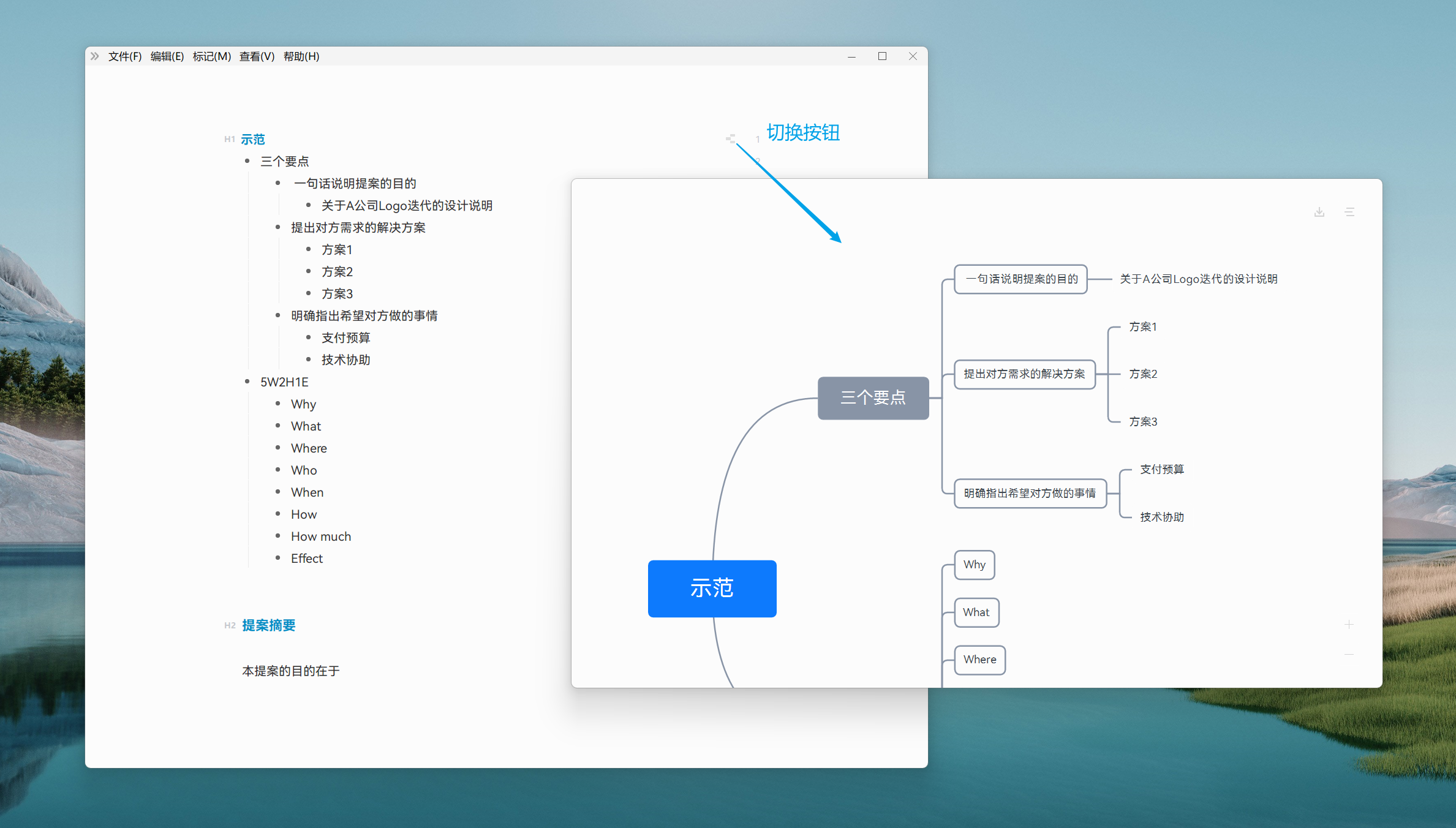Open the 编辑(E) menu
This screenshot has width=1456, height=828.
pyautogui.click(x=167, y=56)
